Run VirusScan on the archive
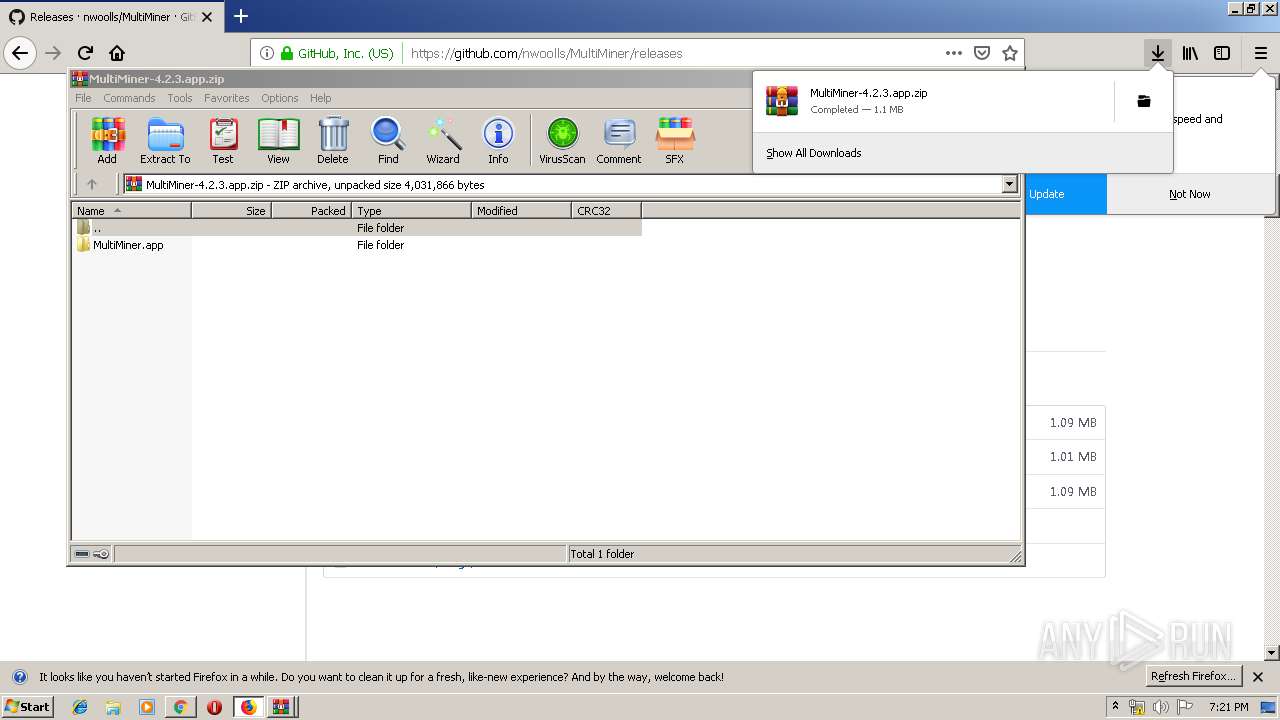The width and height of the screenshot is (1280, 720). tap(562, 140)
